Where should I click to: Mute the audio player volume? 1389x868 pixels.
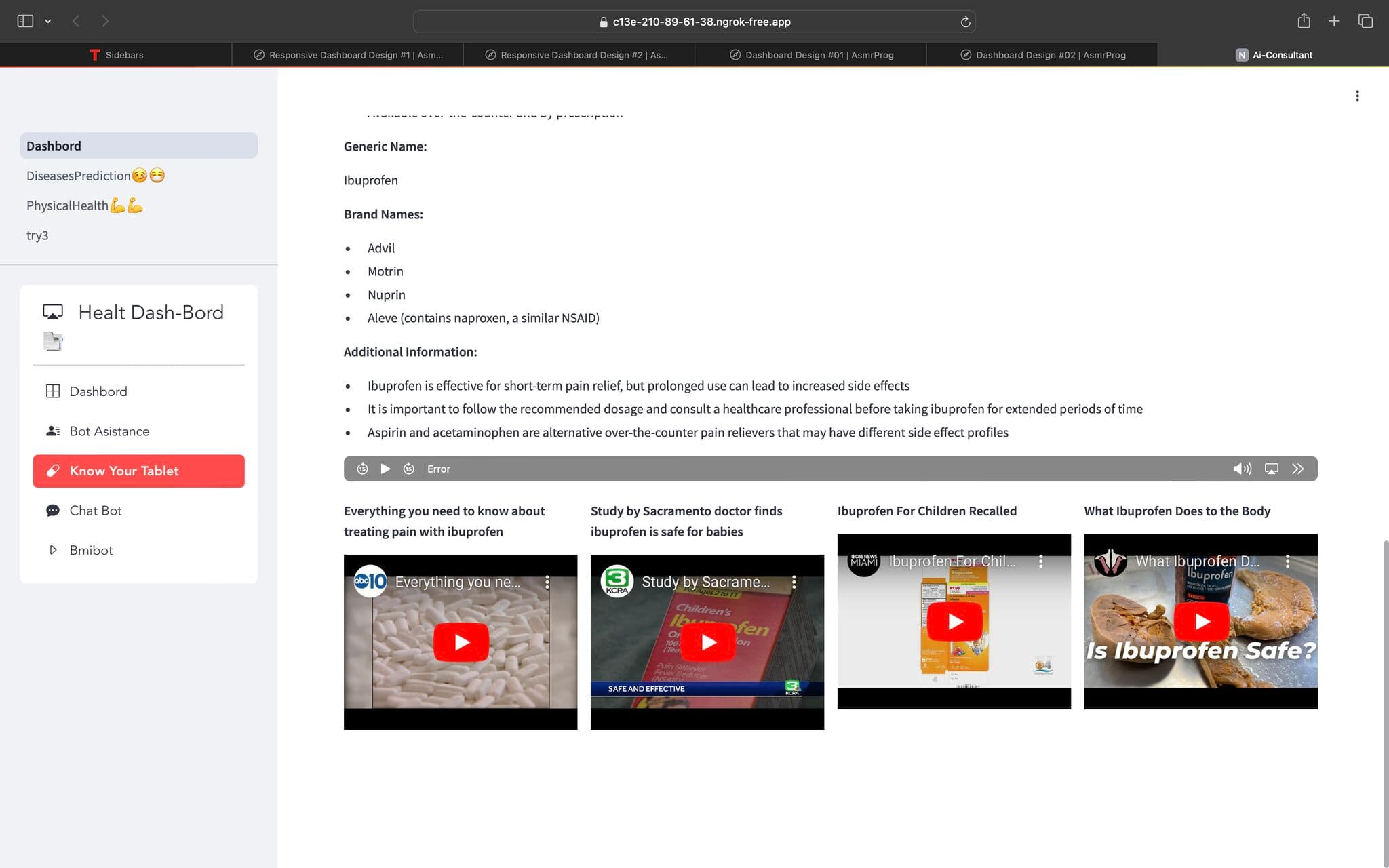click(x=1242, y=469)
